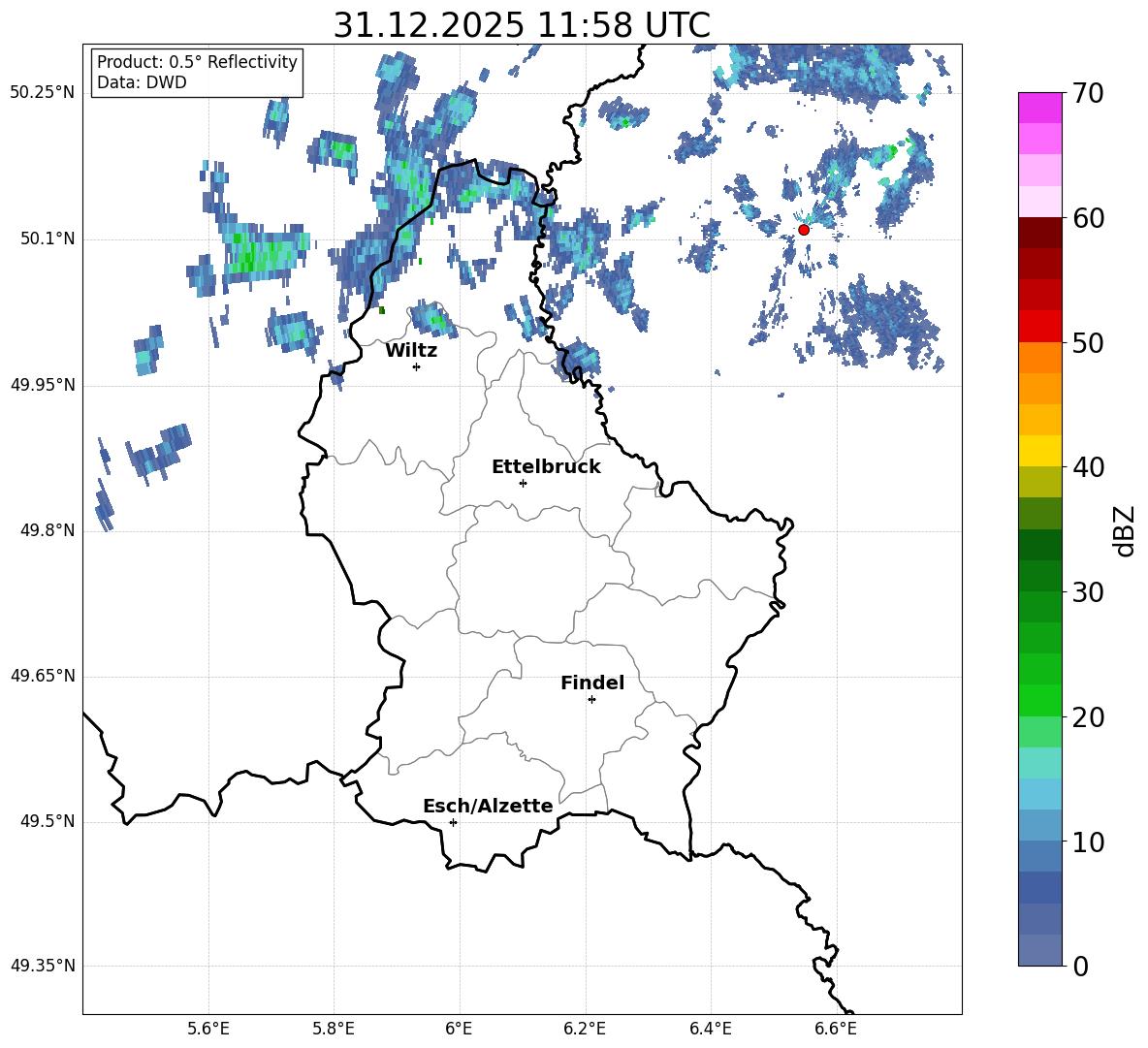Click the colorbar tick label 70
The height and width of the screenshot is (1048, 1148).
coord(1088,94)
